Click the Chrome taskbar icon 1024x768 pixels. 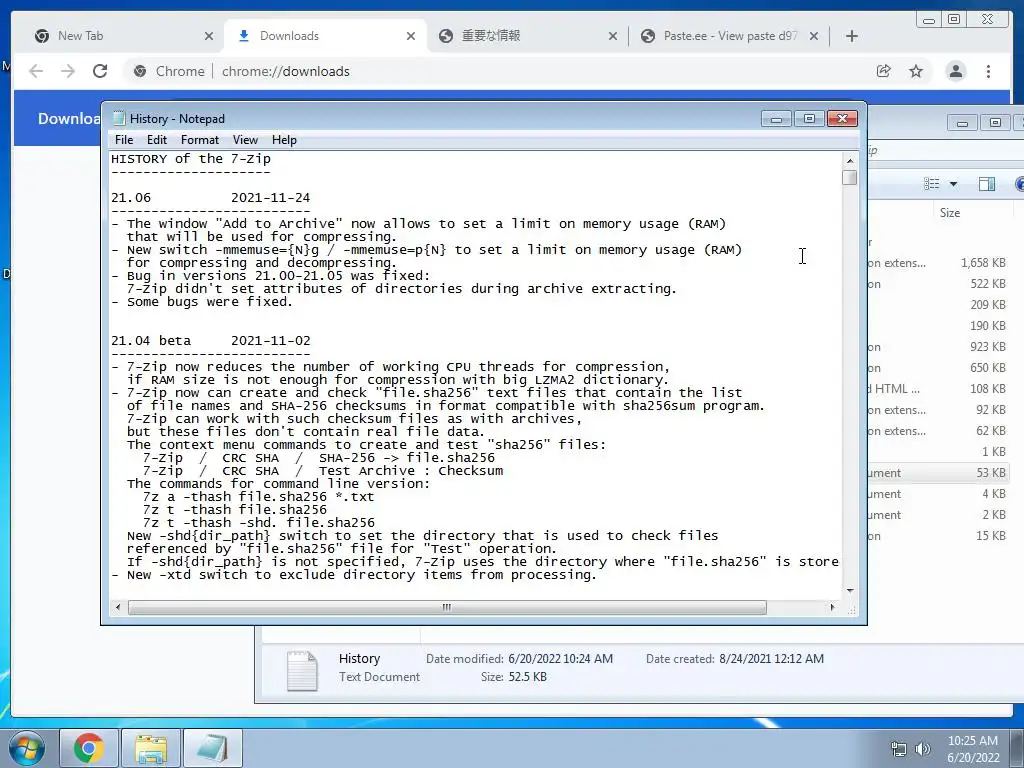point(89,748)
